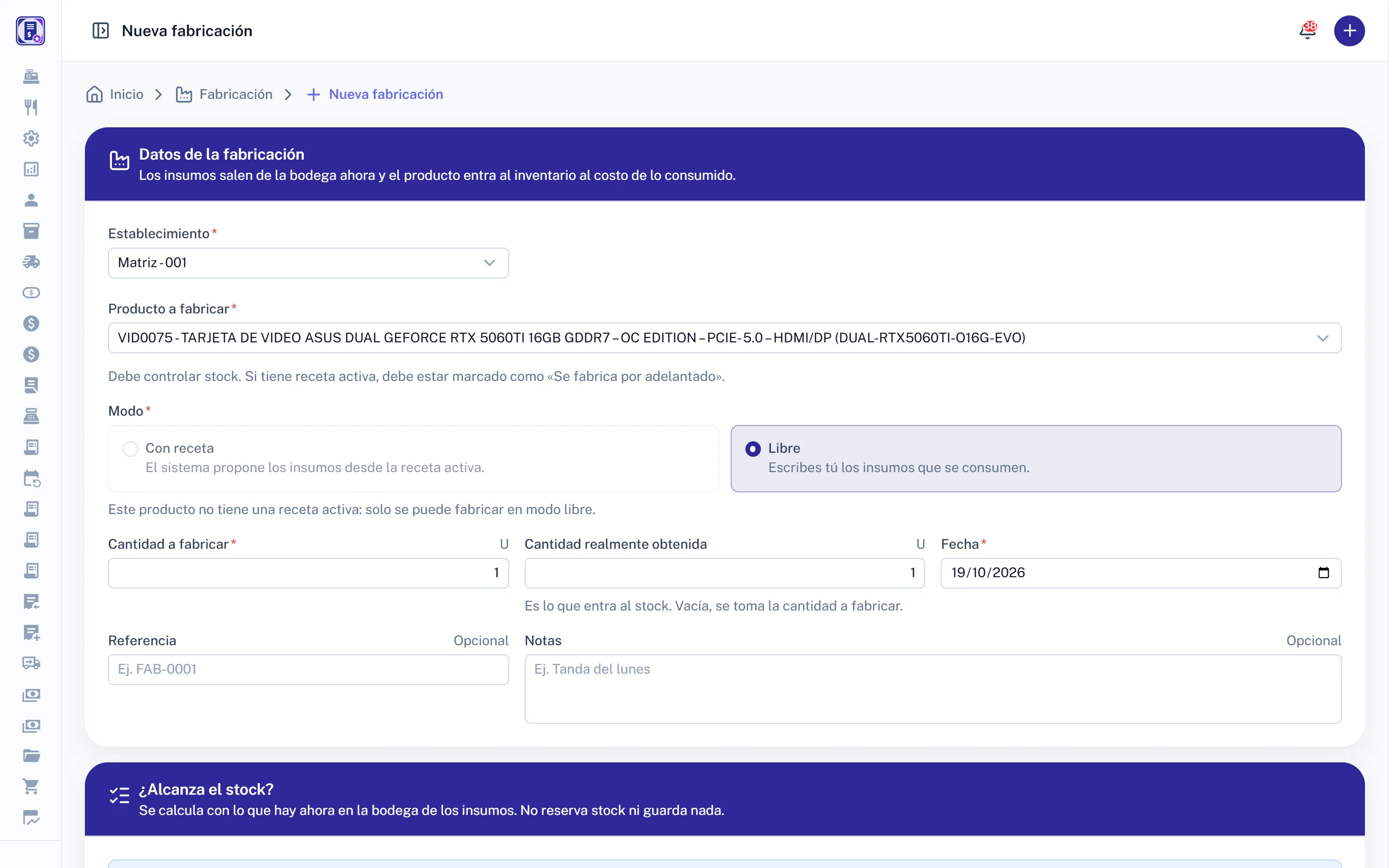Open the notifications bell
The image size is (1389, 868).
click(x=1307, y=30)
